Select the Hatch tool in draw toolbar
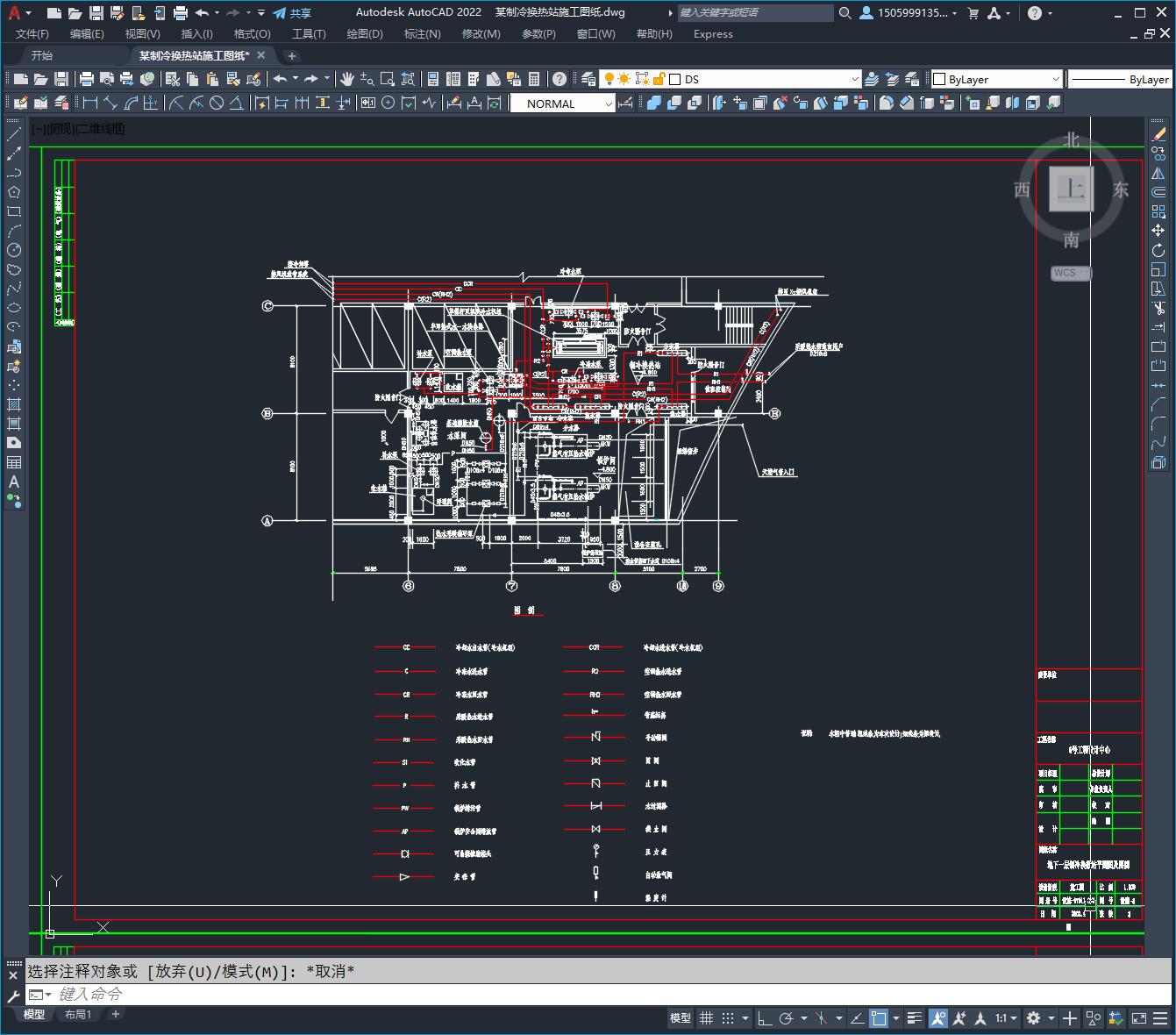 [14, 404]
